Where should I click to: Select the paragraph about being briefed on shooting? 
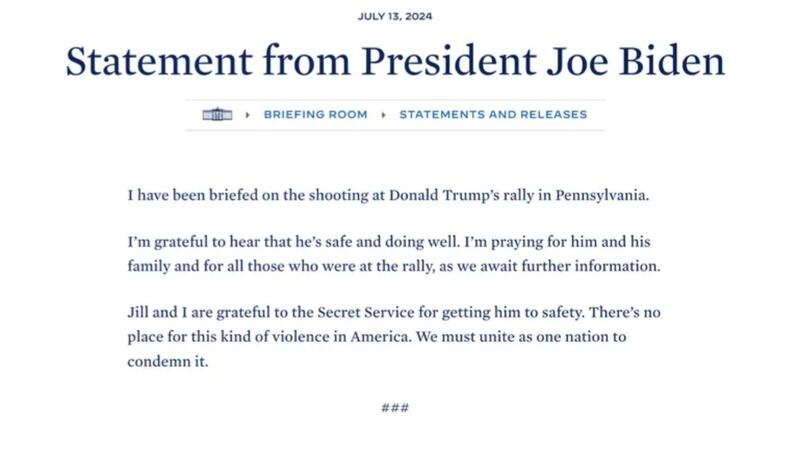point(388,195)
